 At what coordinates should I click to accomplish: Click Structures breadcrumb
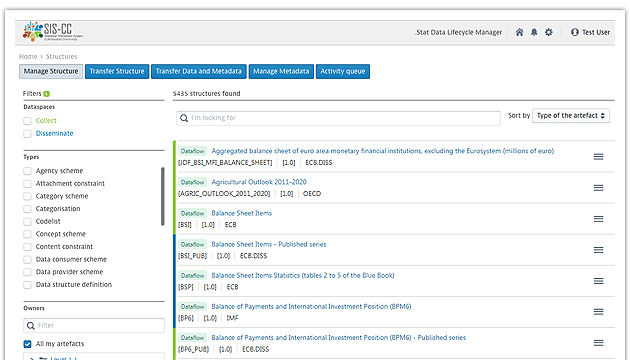tap(61, 57)
